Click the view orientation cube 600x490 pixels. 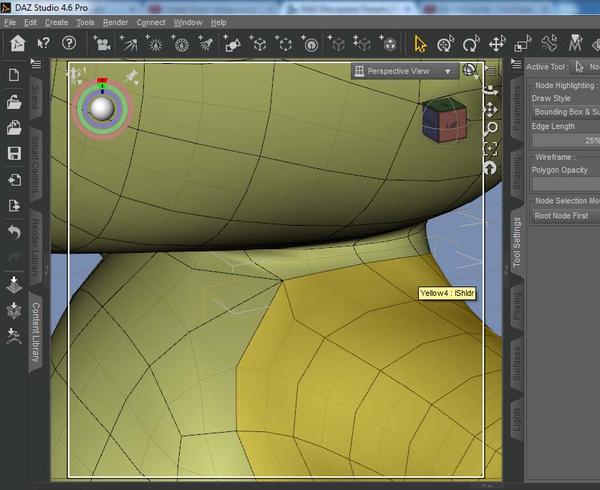444,120
